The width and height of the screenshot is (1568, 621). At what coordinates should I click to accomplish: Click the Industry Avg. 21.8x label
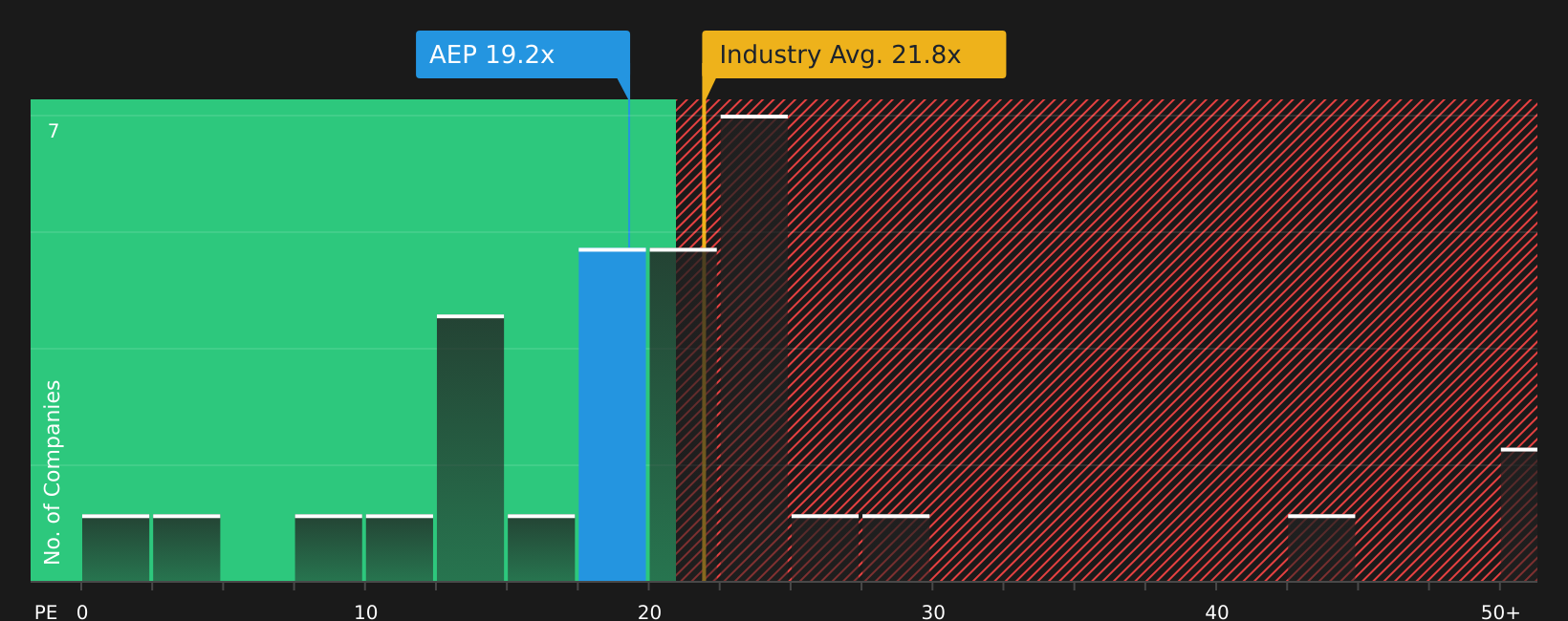coord(854,54)
